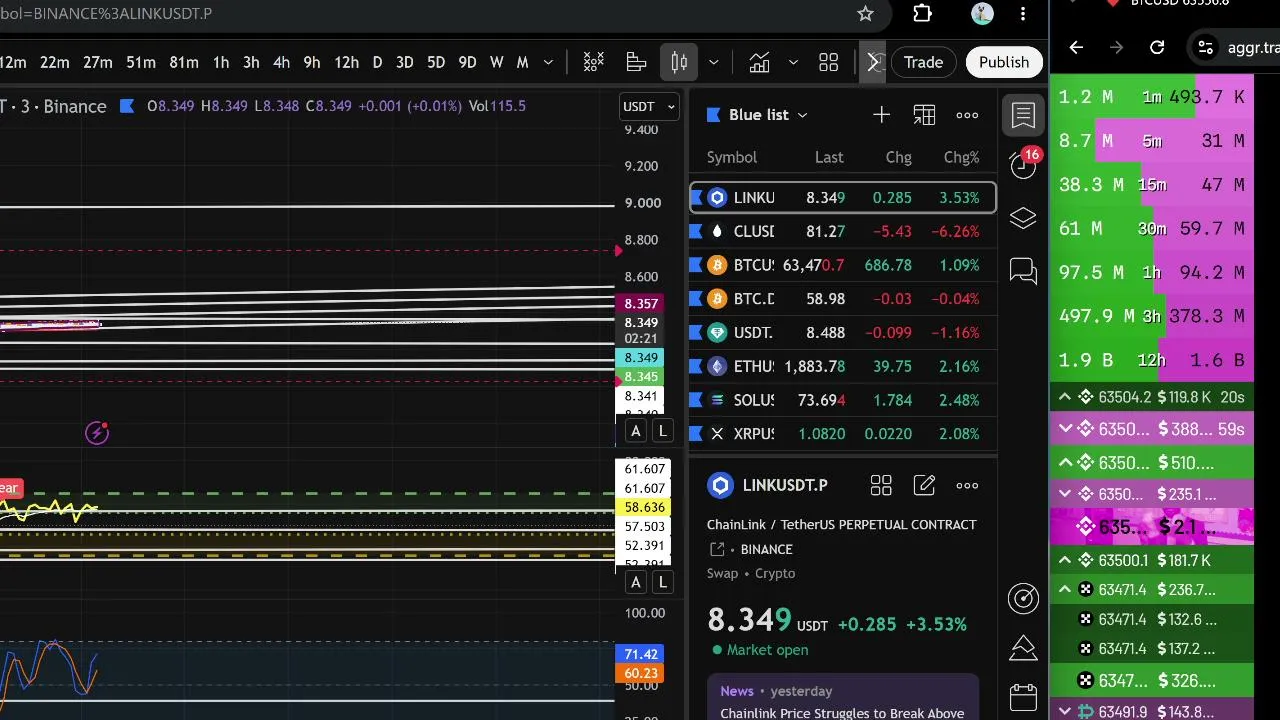Open LINKUSDT.P details grid icon
The width and height of the screenshot is (1280, 720).
pyautogui.click(x=881, y=486)
